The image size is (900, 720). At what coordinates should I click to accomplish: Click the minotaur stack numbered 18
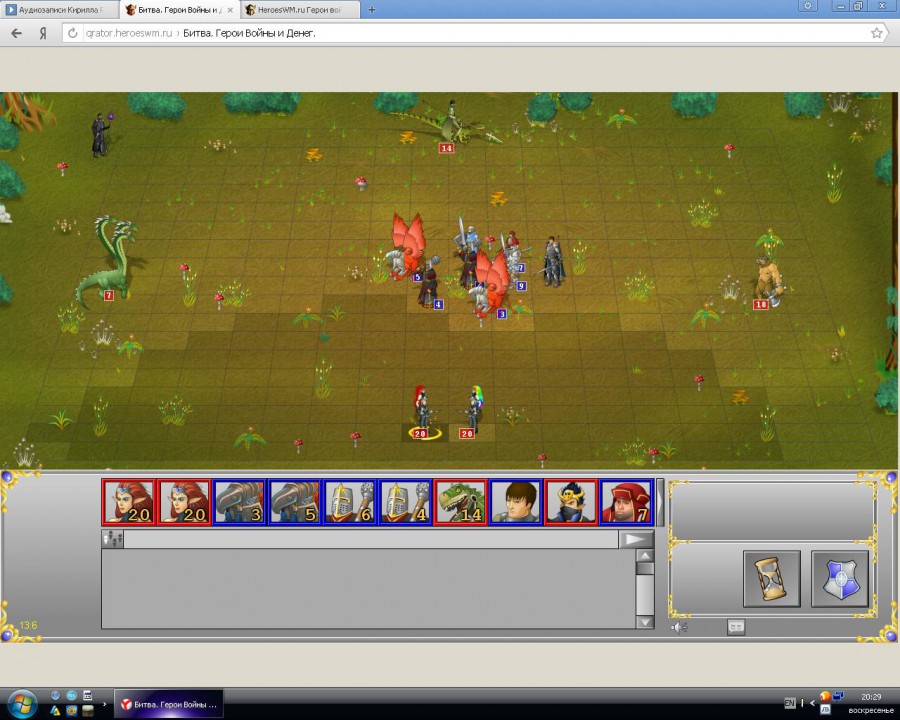[x=769, y=282]
